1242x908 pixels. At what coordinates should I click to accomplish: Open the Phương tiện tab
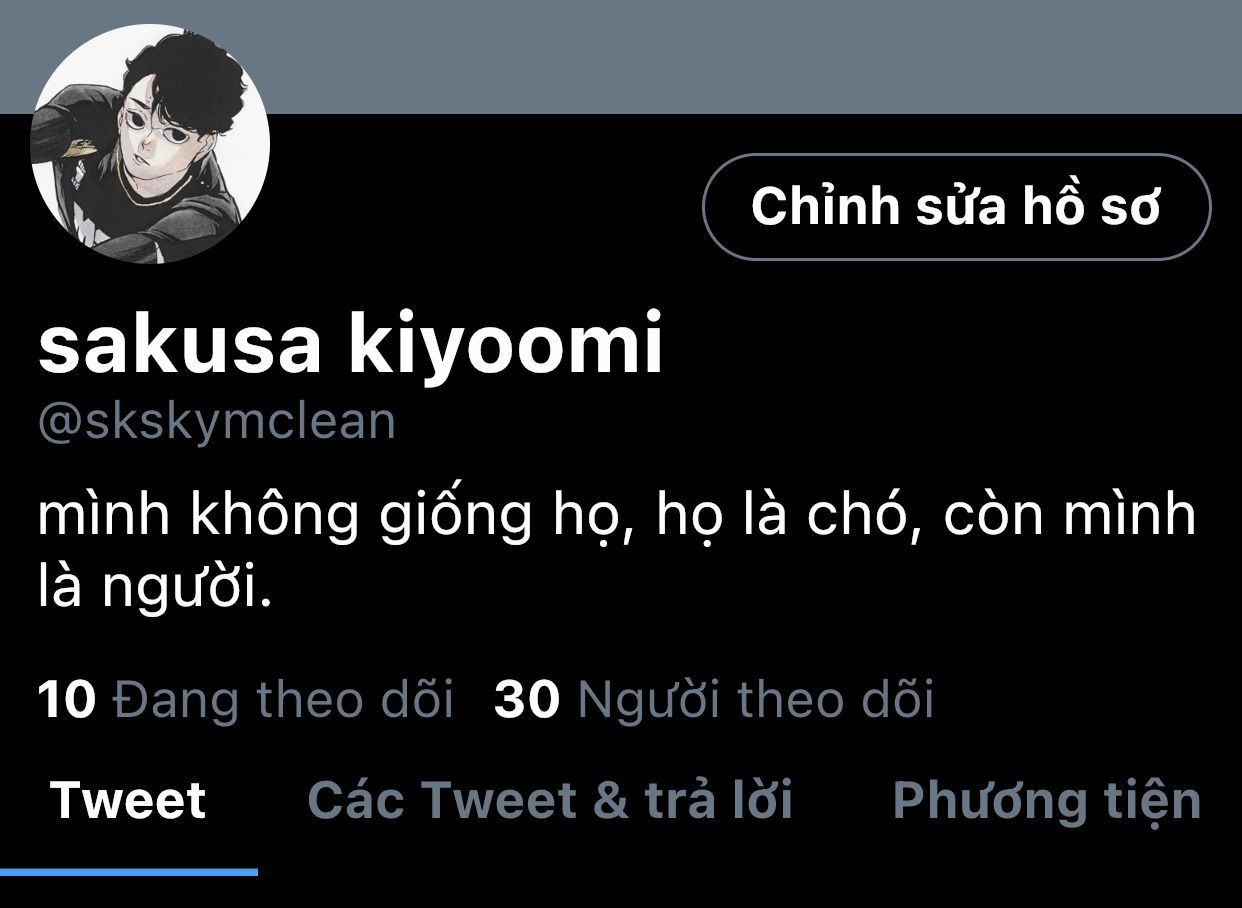1046,801
